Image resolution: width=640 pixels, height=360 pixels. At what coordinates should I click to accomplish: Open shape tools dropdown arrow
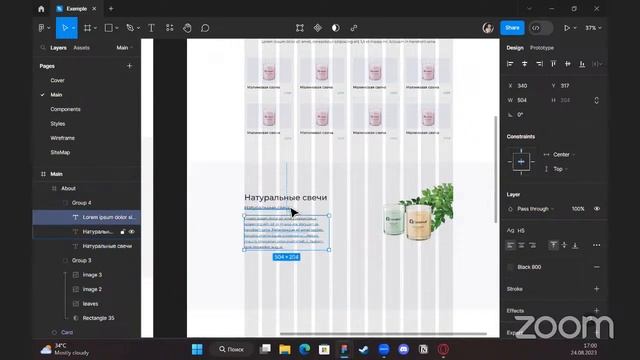coord(117,28)
